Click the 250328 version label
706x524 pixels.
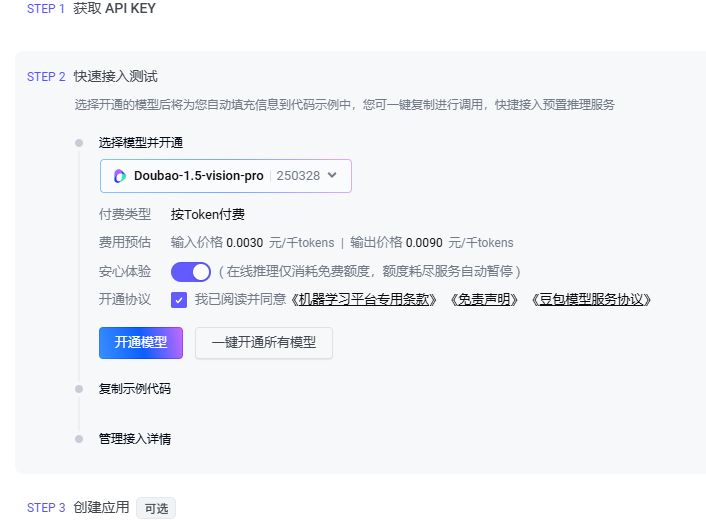tap(298, 176)
